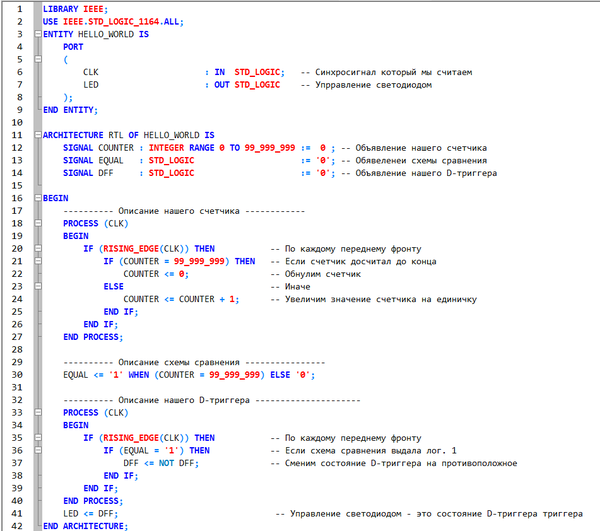
Task: Click line number 1 in the gutter
Action: tap(18, 8)
